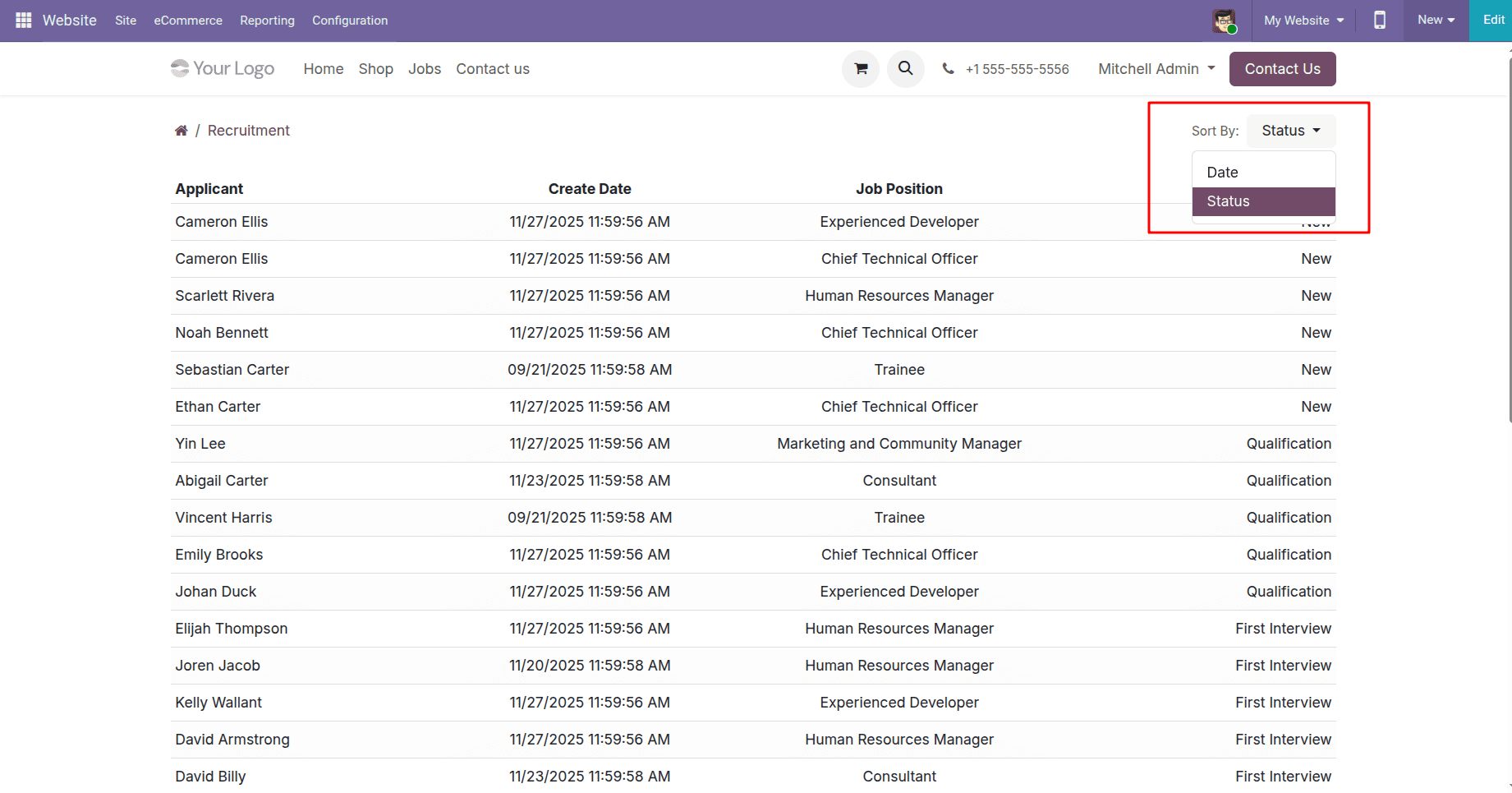Open the eCommerce menu

[x=187, y=21]
